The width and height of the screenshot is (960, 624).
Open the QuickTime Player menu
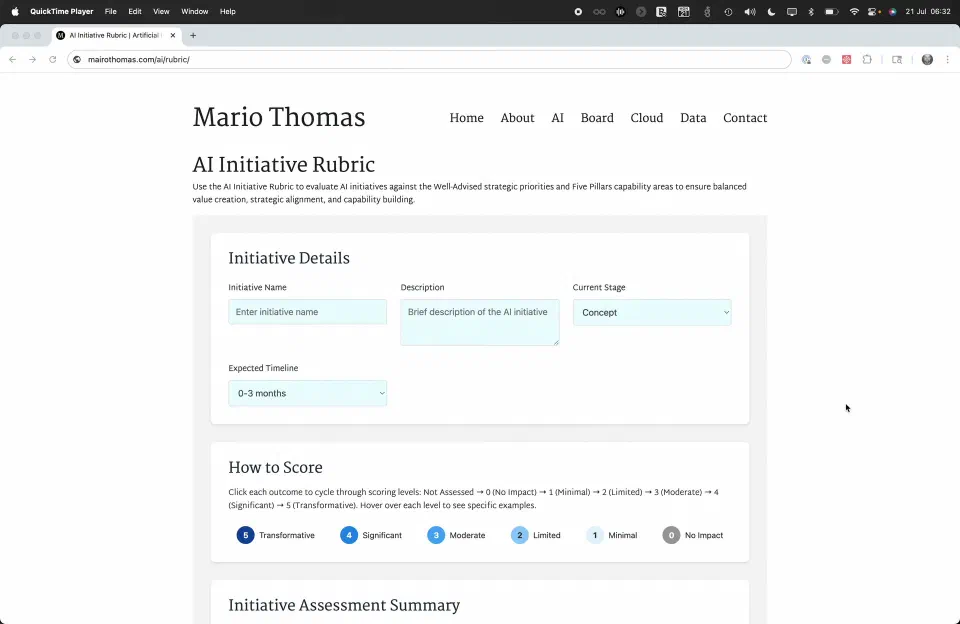[62, 12]
